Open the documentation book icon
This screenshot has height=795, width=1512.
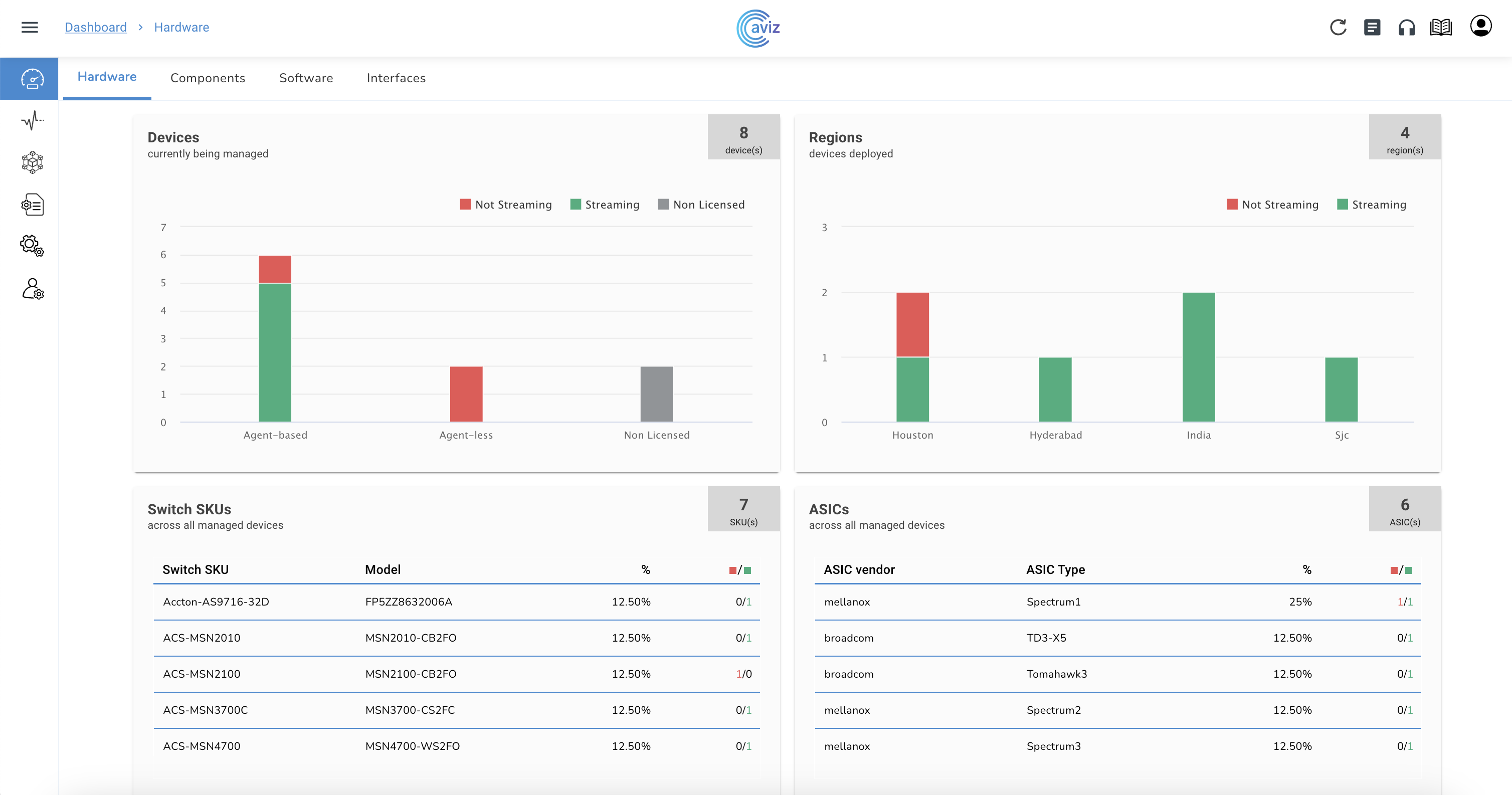1440,27
